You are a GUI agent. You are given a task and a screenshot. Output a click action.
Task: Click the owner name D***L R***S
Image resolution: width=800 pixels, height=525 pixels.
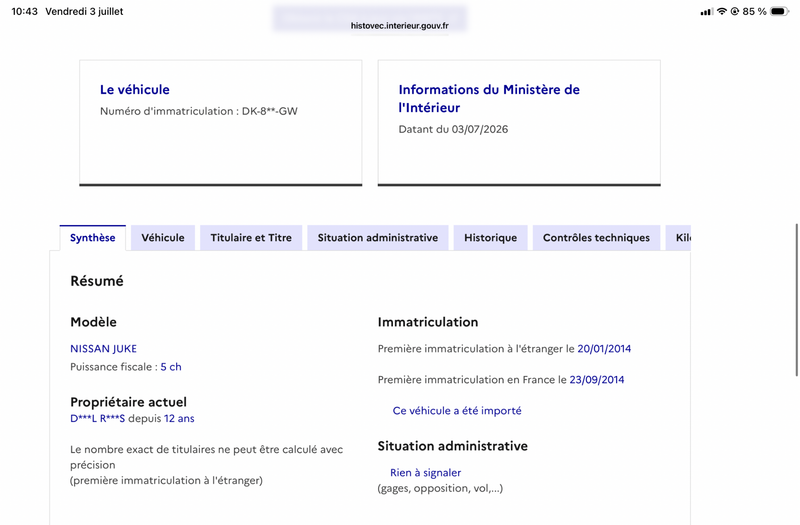coord(97,418)
